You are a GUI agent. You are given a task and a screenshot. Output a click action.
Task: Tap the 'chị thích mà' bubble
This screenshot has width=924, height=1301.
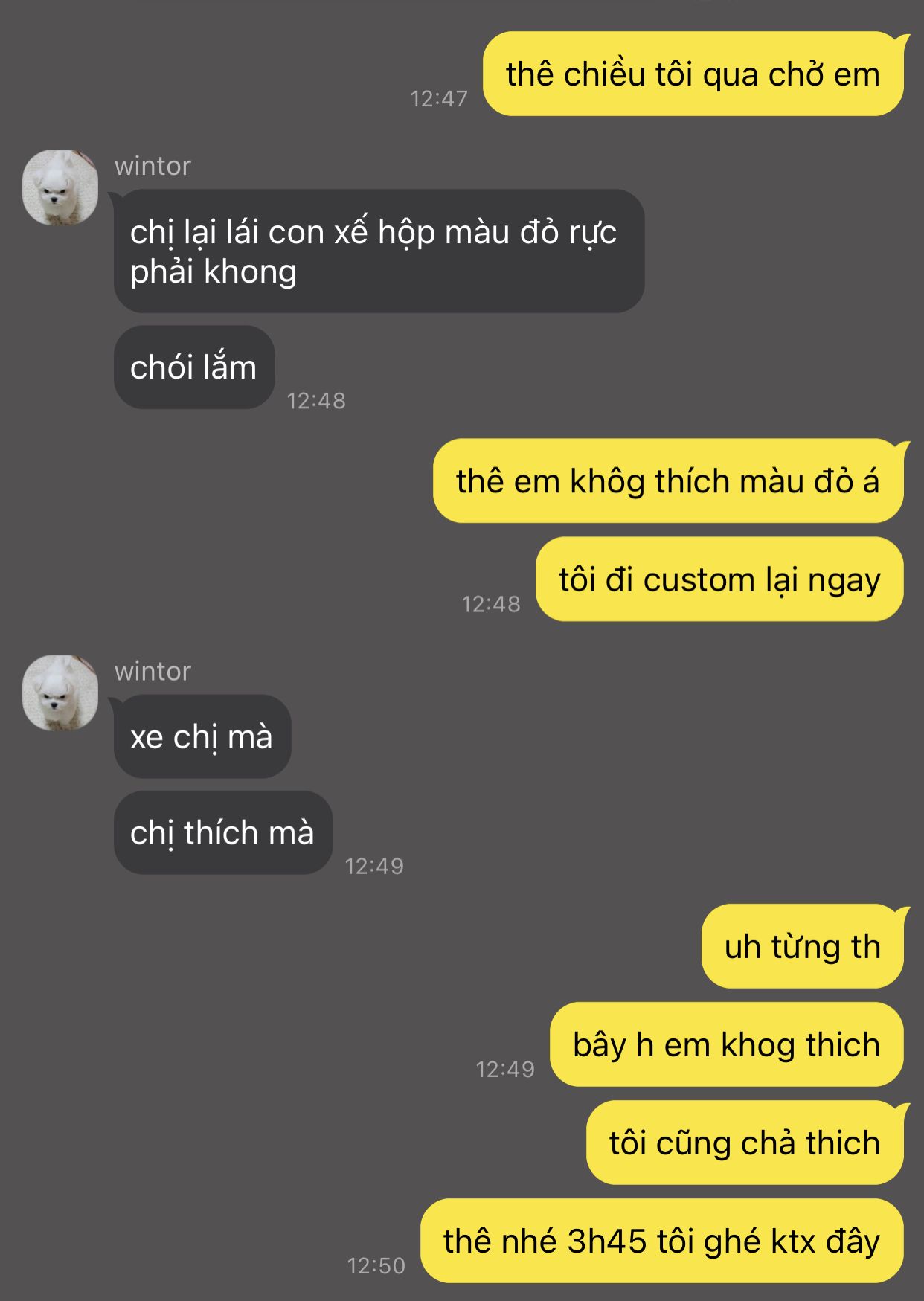[222, 832]
